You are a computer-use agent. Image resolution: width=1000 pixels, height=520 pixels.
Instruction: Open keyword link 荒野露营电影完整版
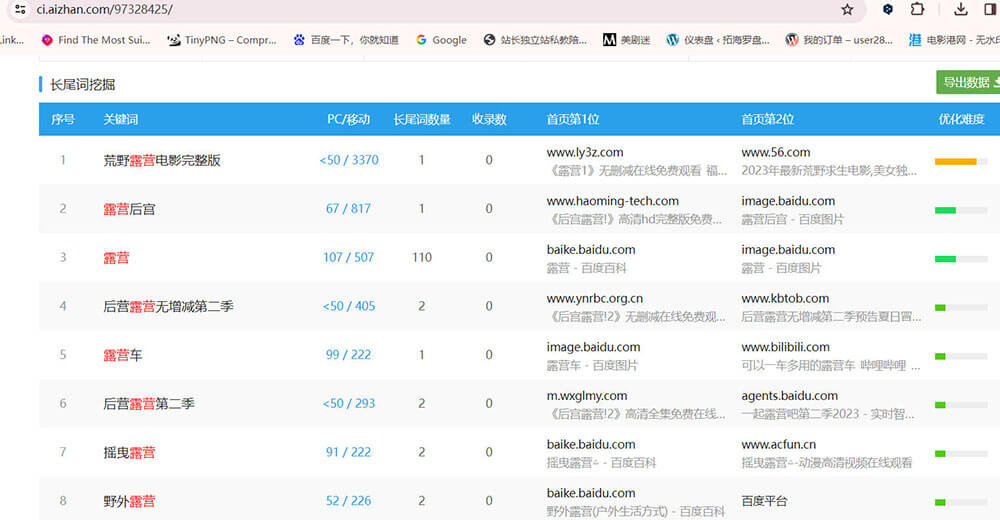tap(161, 160)
